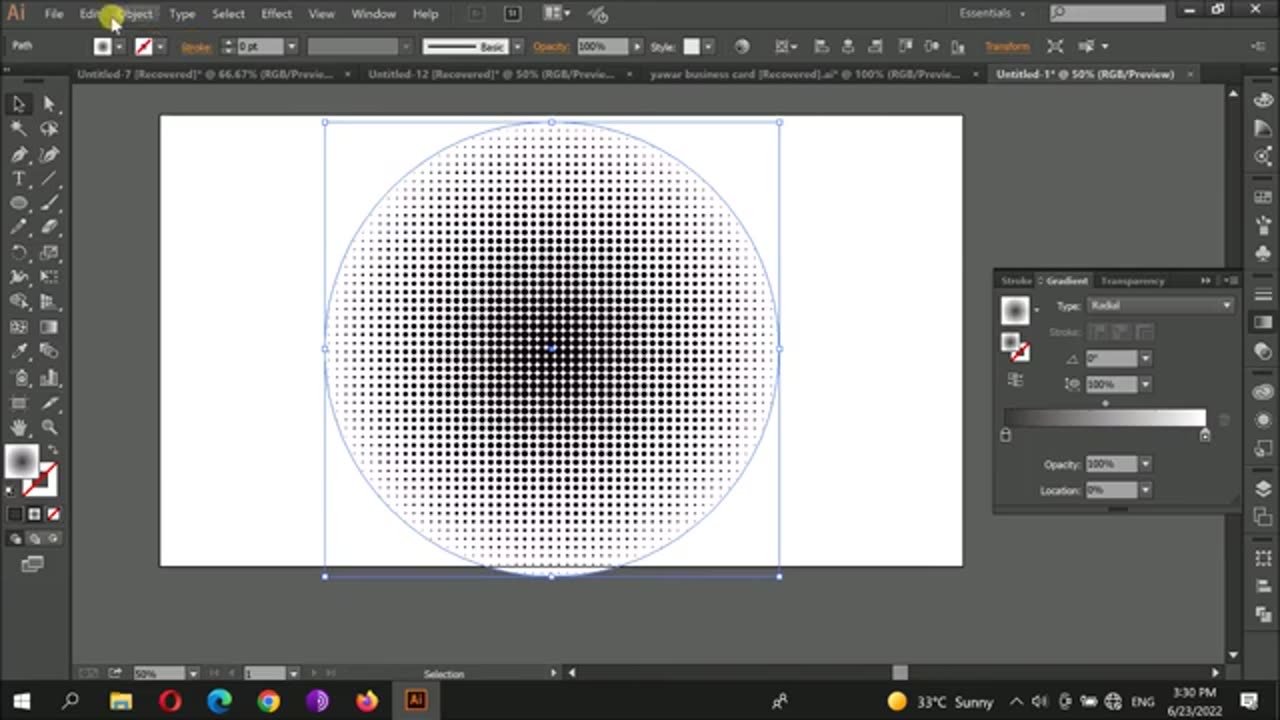Select the Blend tool

[x=49, y=351]
